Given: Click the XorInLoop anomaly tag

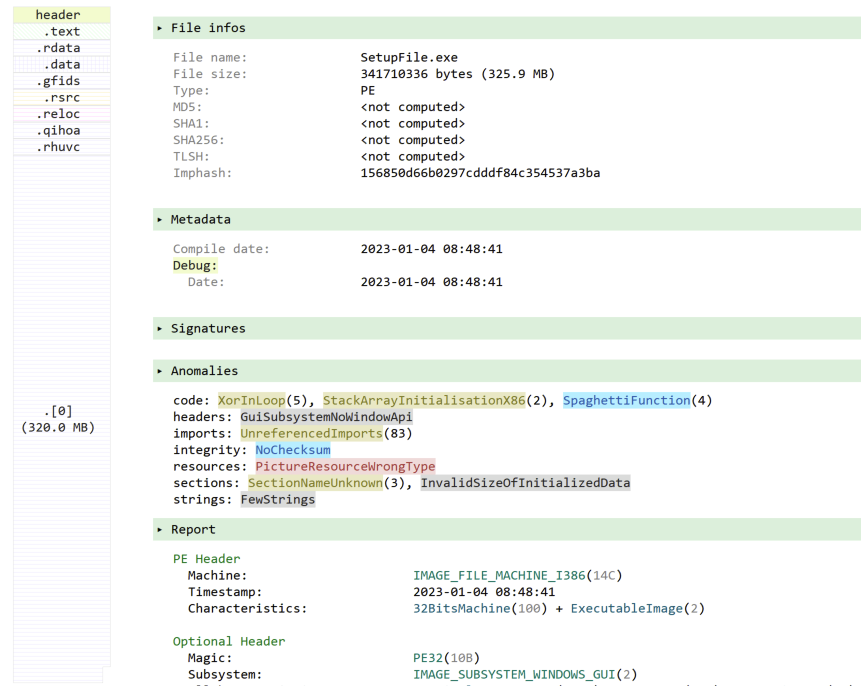Looking at the screenshot, I should [251, 400].
